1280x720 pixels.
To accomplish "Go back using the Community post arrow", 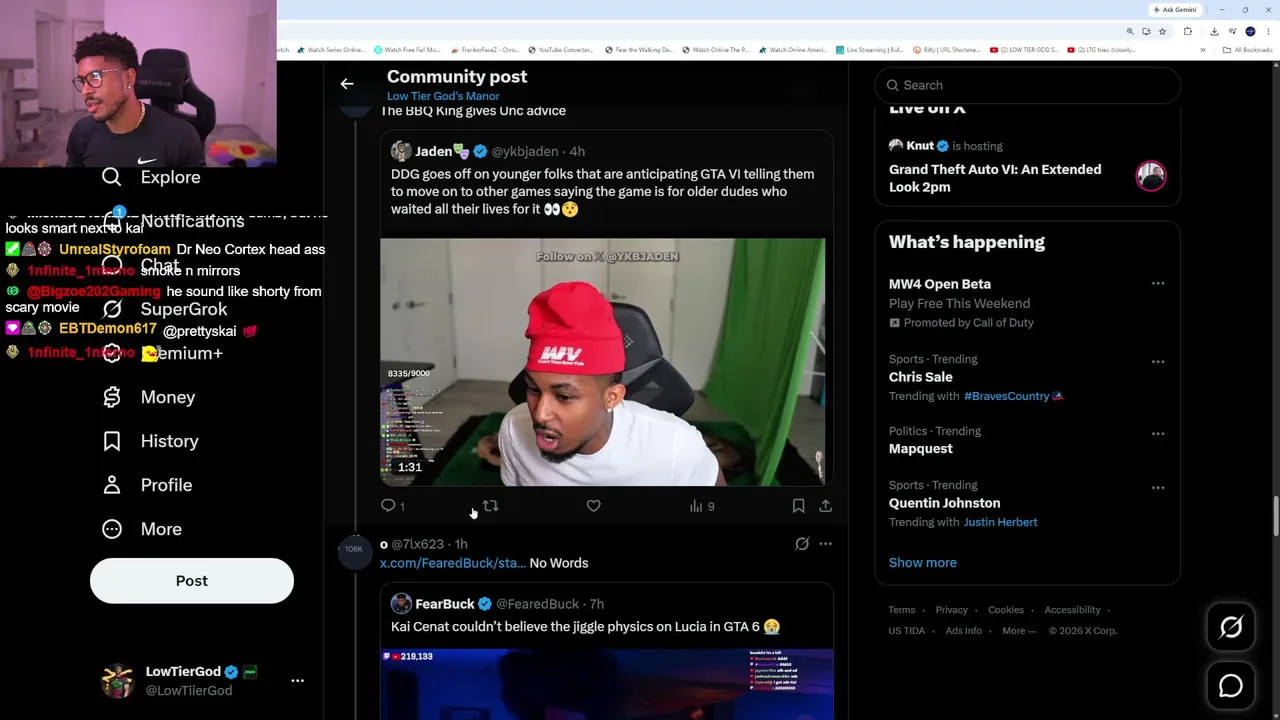I will coord(347,84).
